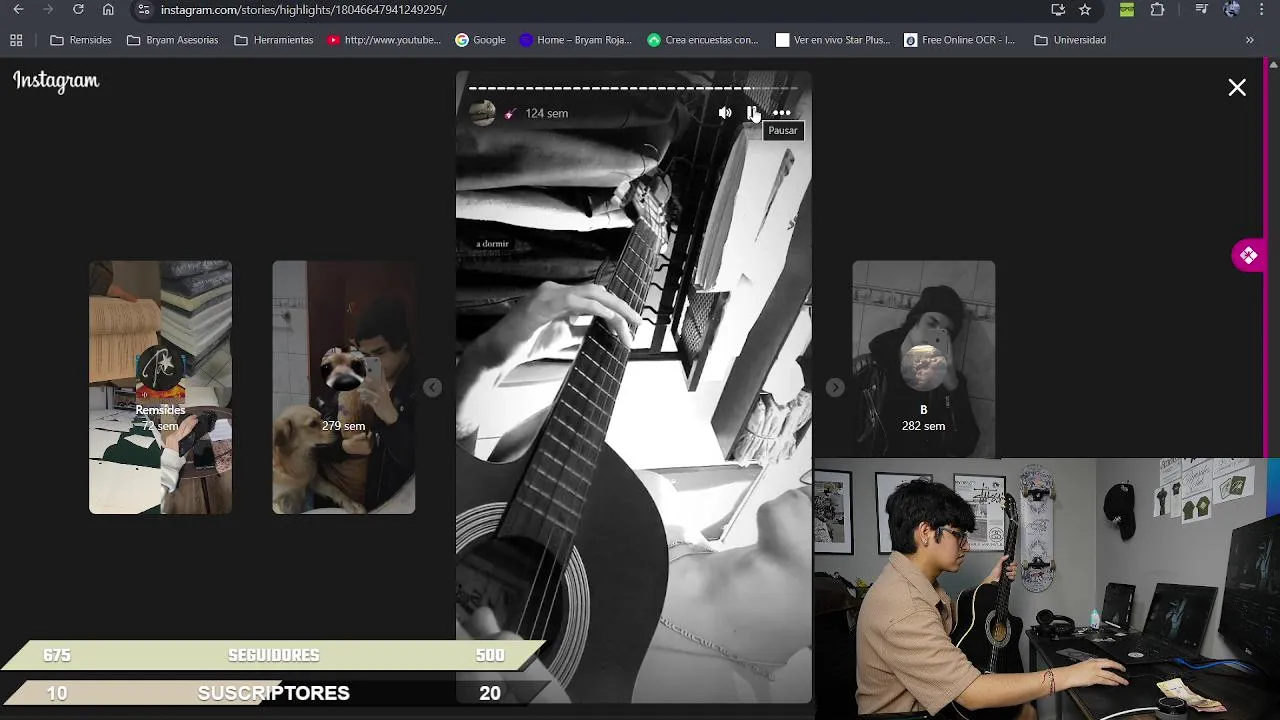The image size is (1280, 720).
Task: Open the B 282 sem highlight thumbnail
Action: click(923, 360)
